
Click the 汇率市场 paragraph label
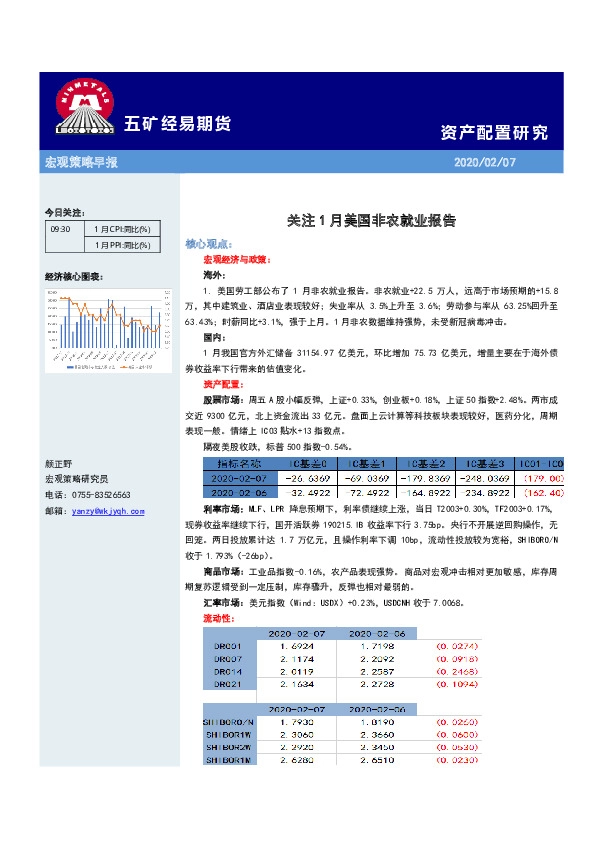tap(223, 603)
